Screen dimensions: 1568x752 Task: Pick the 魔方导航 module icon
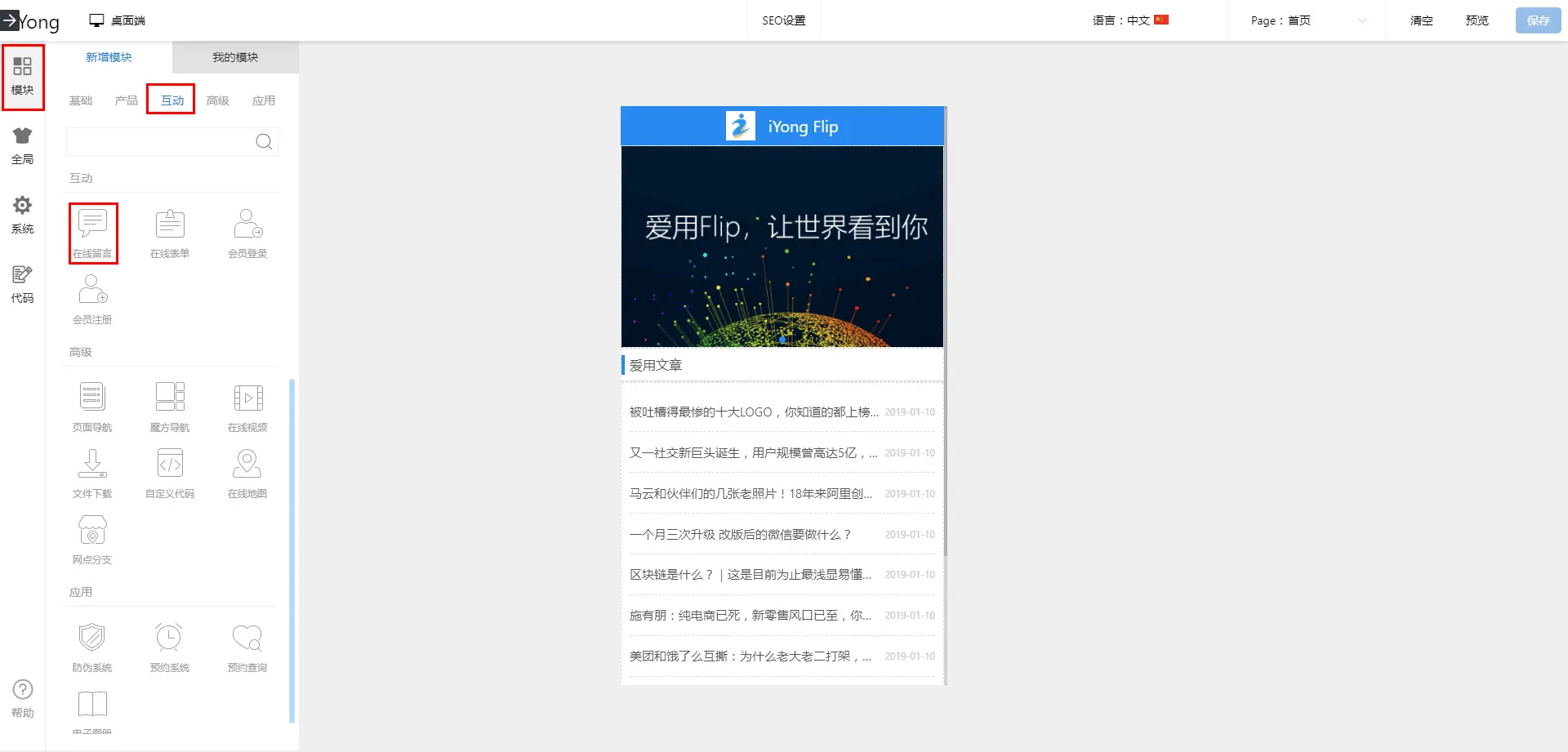coord(170,398)
